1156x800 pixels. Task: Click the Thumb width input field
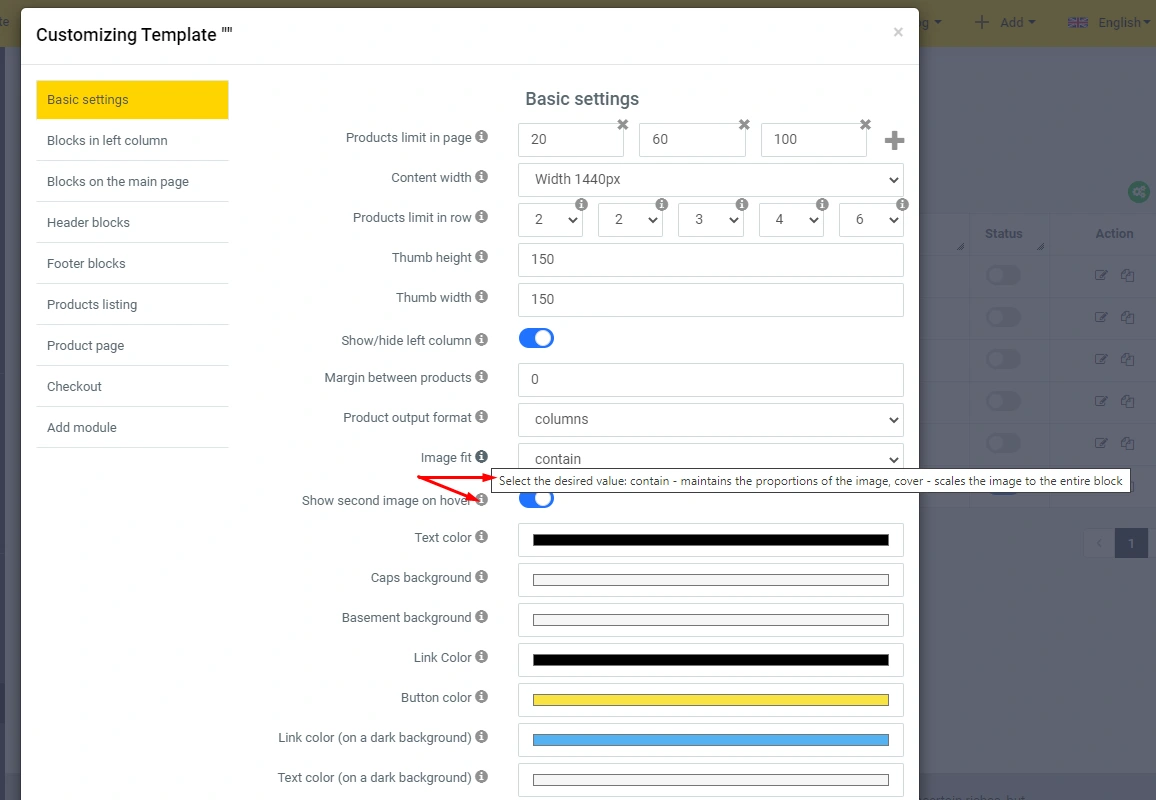click(x=710, y=299)
